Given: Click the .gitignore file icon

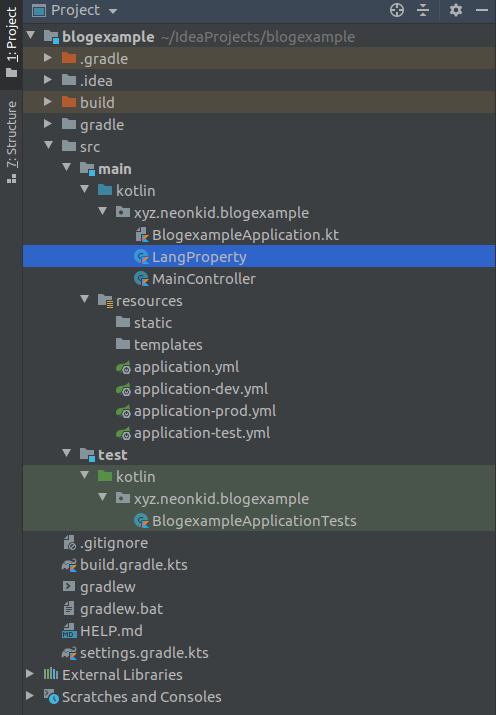Looking at the screenshot, I should click(x=69, y=543).
